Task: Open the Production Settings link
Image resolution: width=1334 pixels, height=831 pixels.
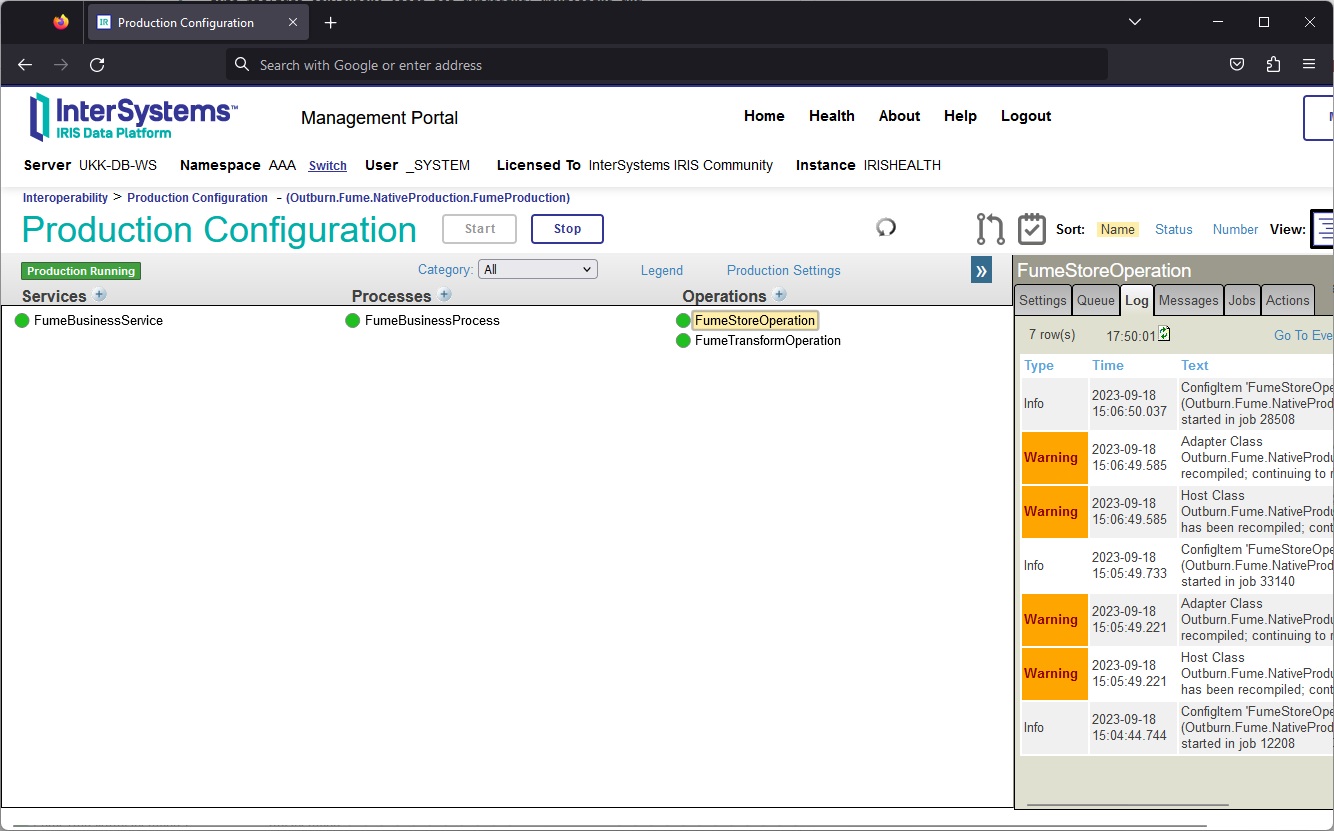Action: (x=783, y=271)
